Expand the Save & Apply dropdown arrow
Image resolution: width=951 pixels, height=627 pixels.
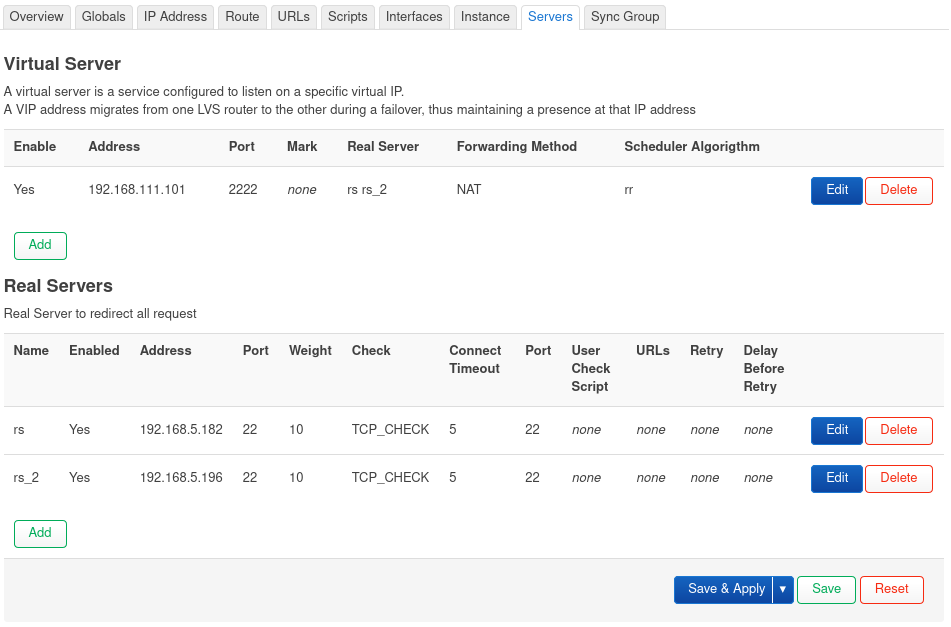pyautogui.click(x=783, y=589)
